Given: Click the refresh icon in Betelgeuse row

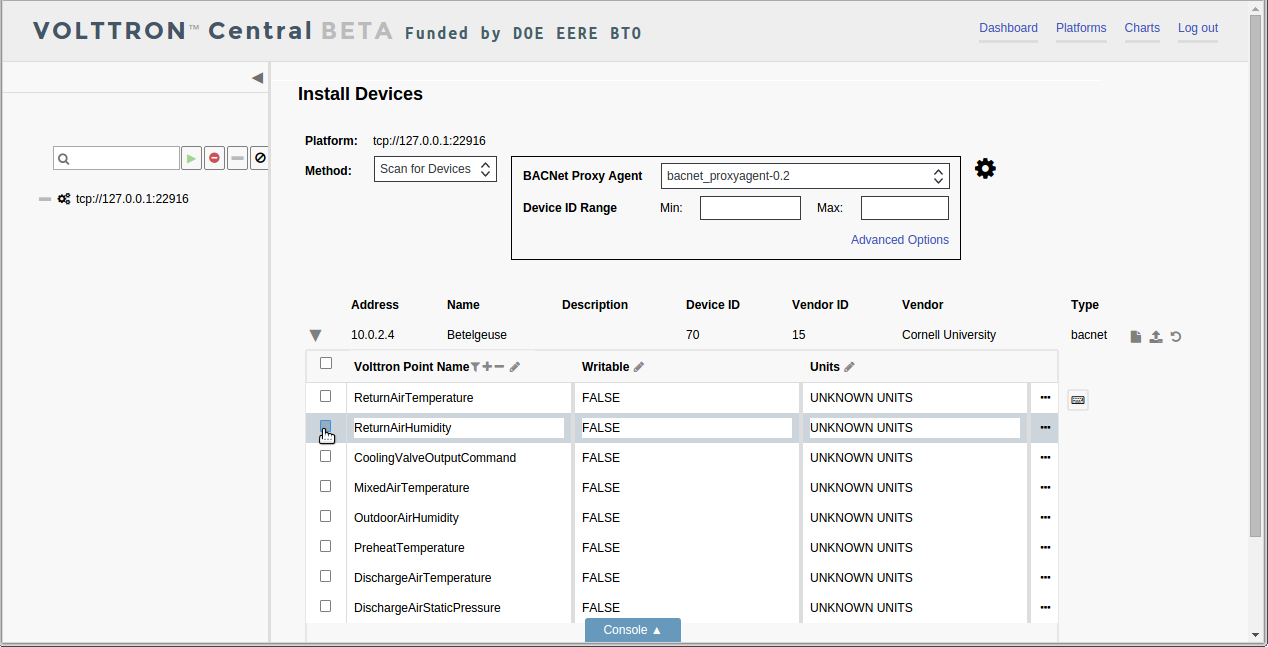Looking at the screenshot, I should tap(1176, 336).
